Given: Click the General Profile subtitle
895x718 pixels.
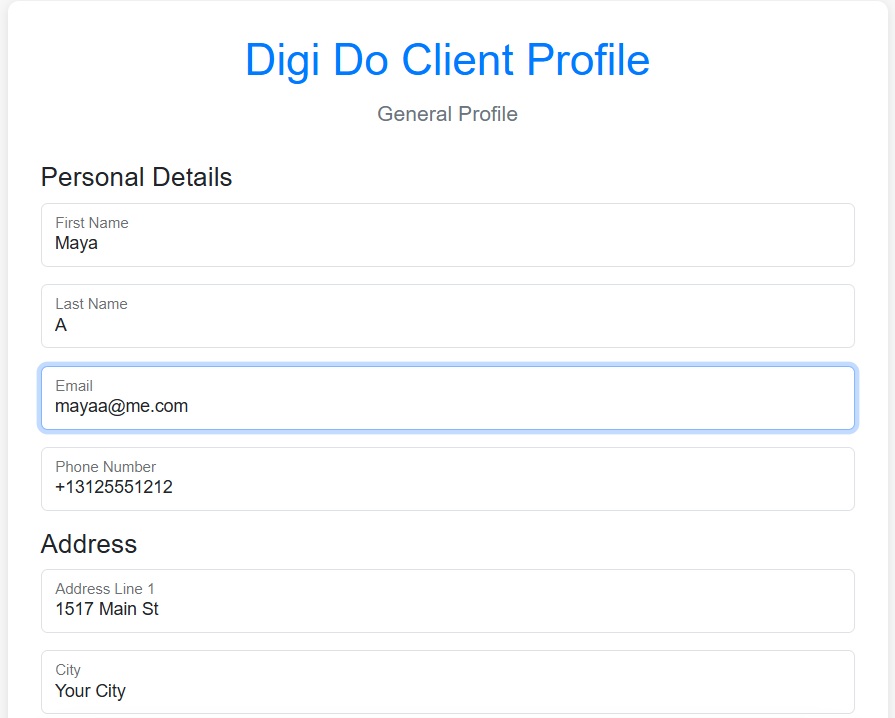Looking at the screenshot, I should (x=448, y=114).
